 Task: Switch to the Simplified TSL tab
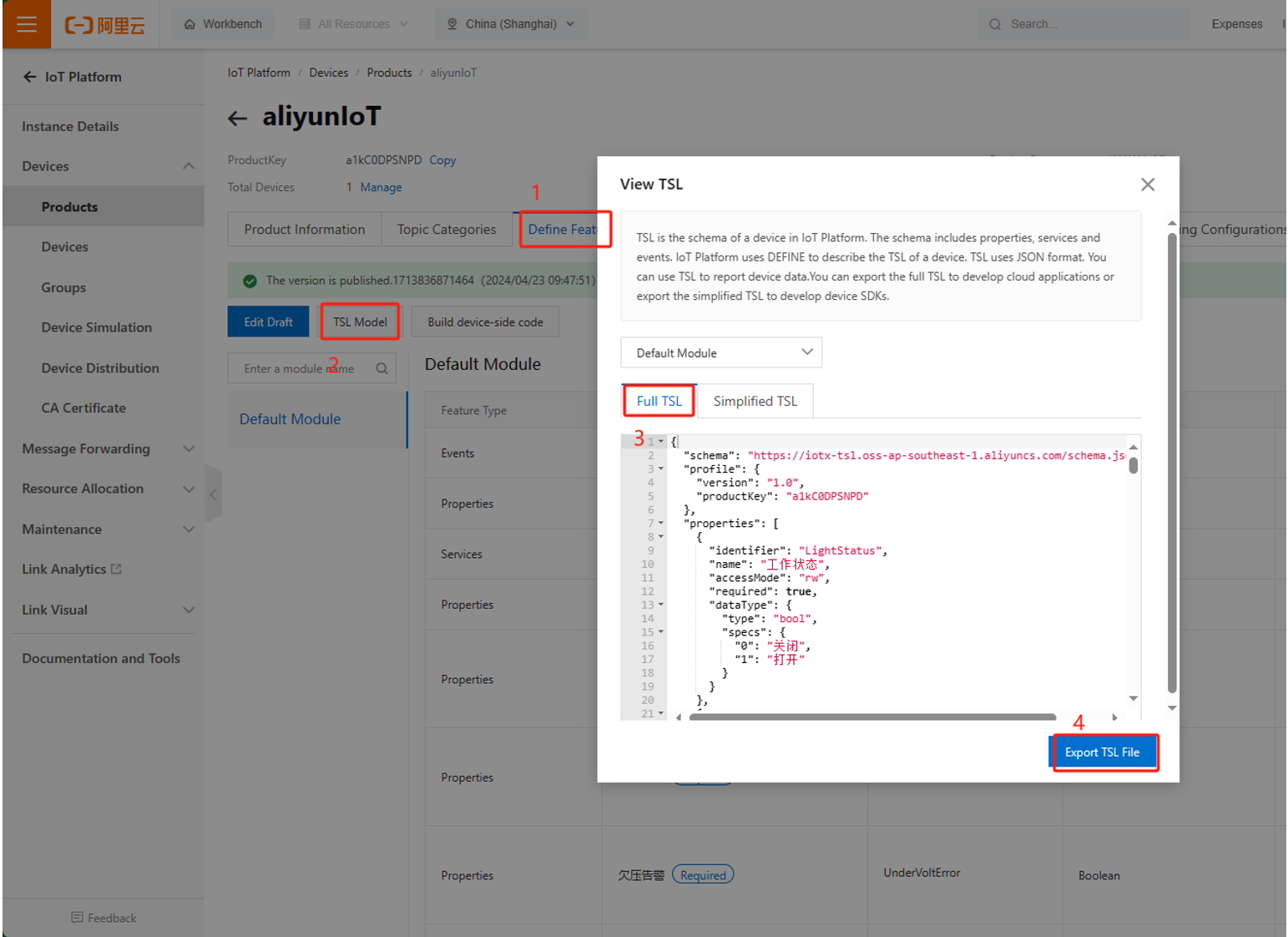(755, 402)
